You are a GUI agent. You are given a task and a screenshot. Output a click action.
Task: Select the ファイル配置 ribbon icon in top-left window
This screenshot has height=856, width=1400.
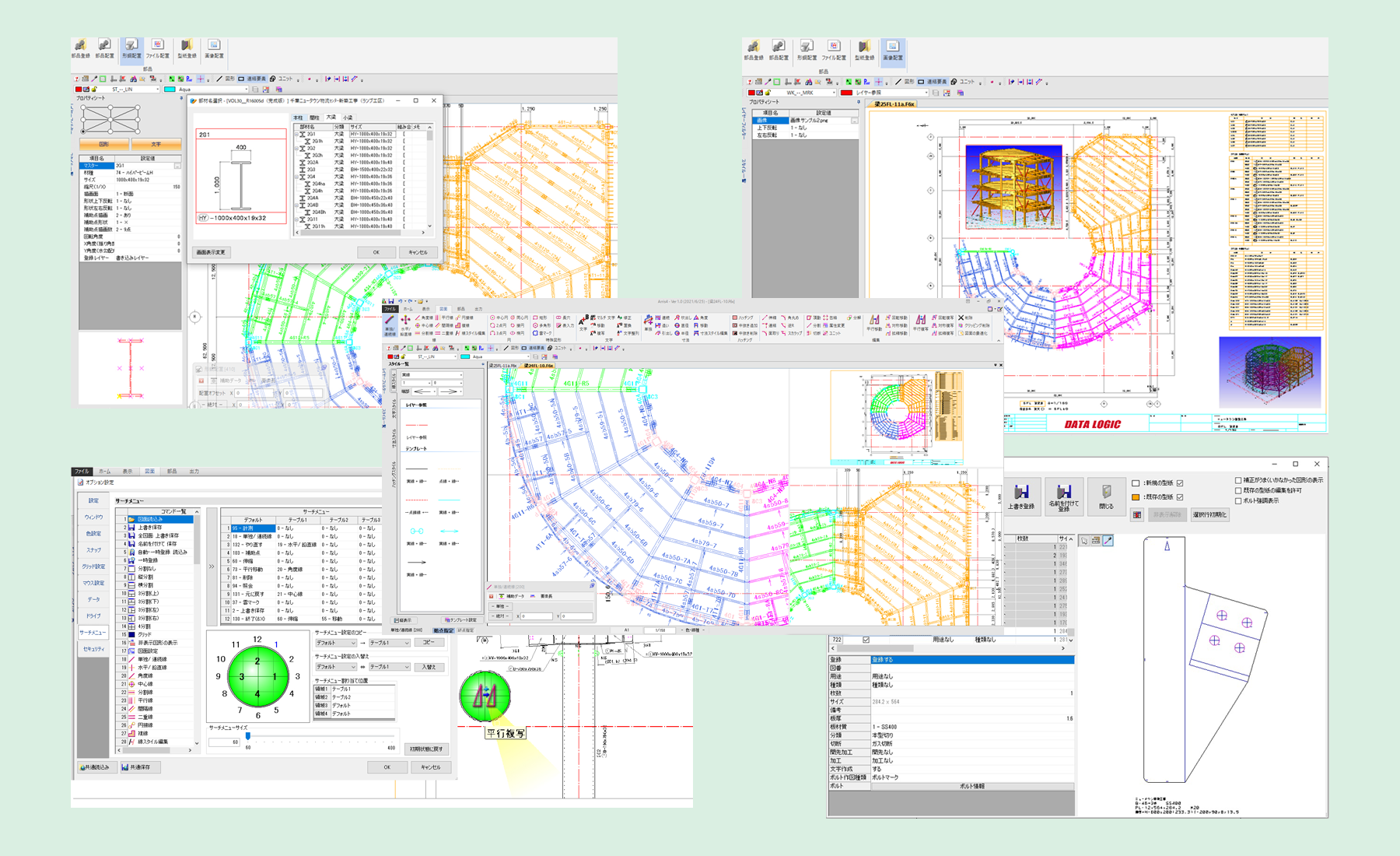157,48
